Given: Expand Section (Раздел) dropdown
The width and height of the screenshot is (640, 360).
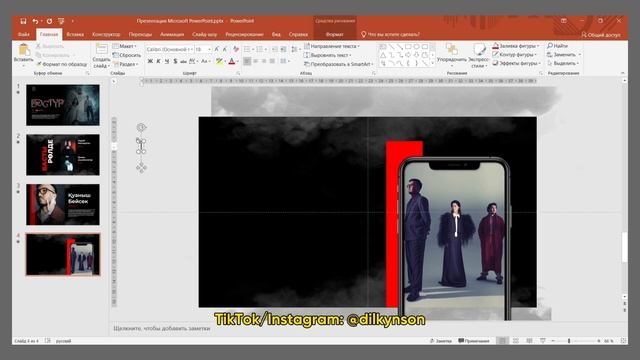Looking at the screenshot, I should (x=126, y=64).
